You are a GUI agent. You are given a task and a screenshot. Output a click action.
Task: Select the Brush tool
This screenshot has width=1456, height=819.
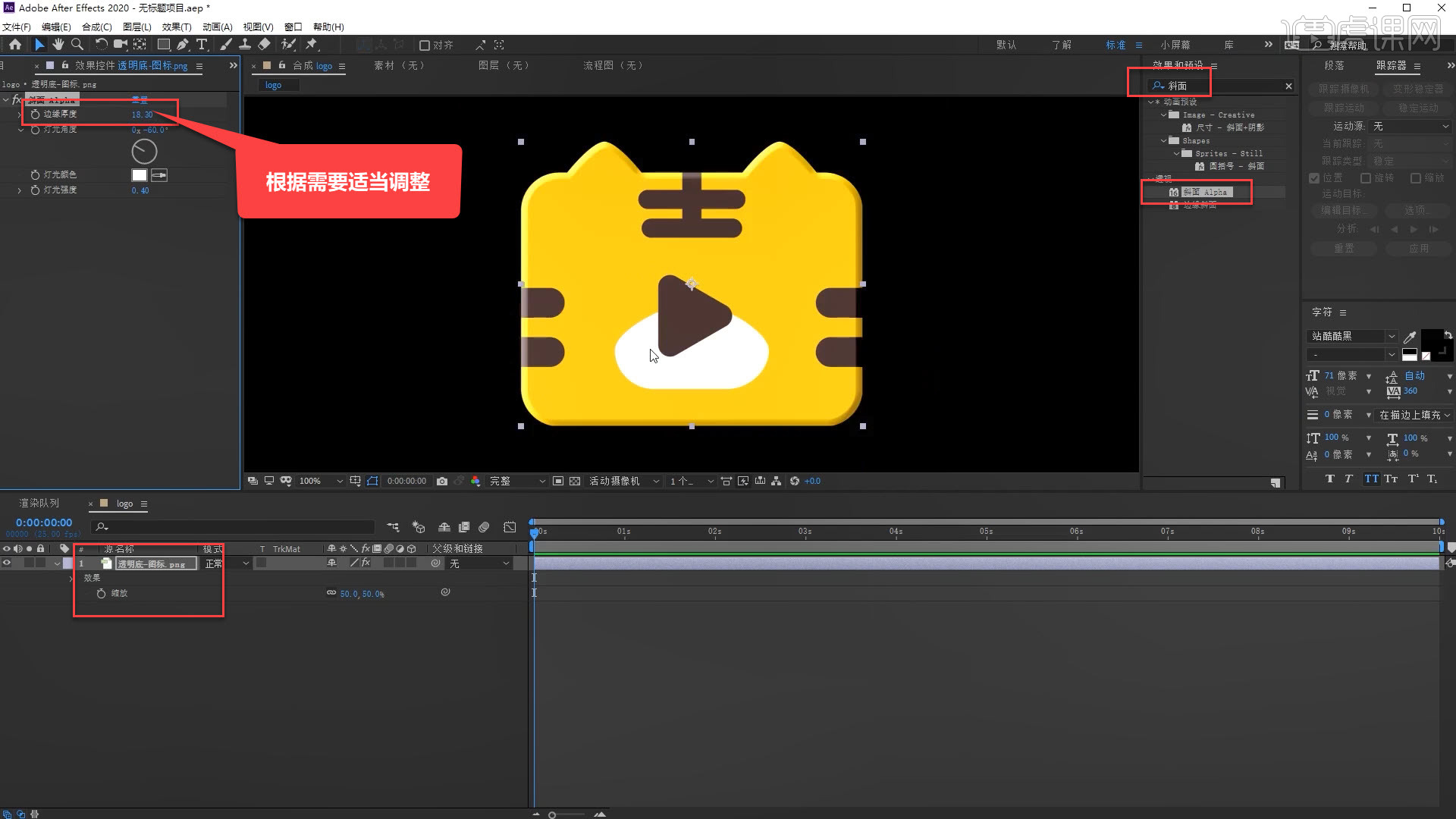click(226, 45)
